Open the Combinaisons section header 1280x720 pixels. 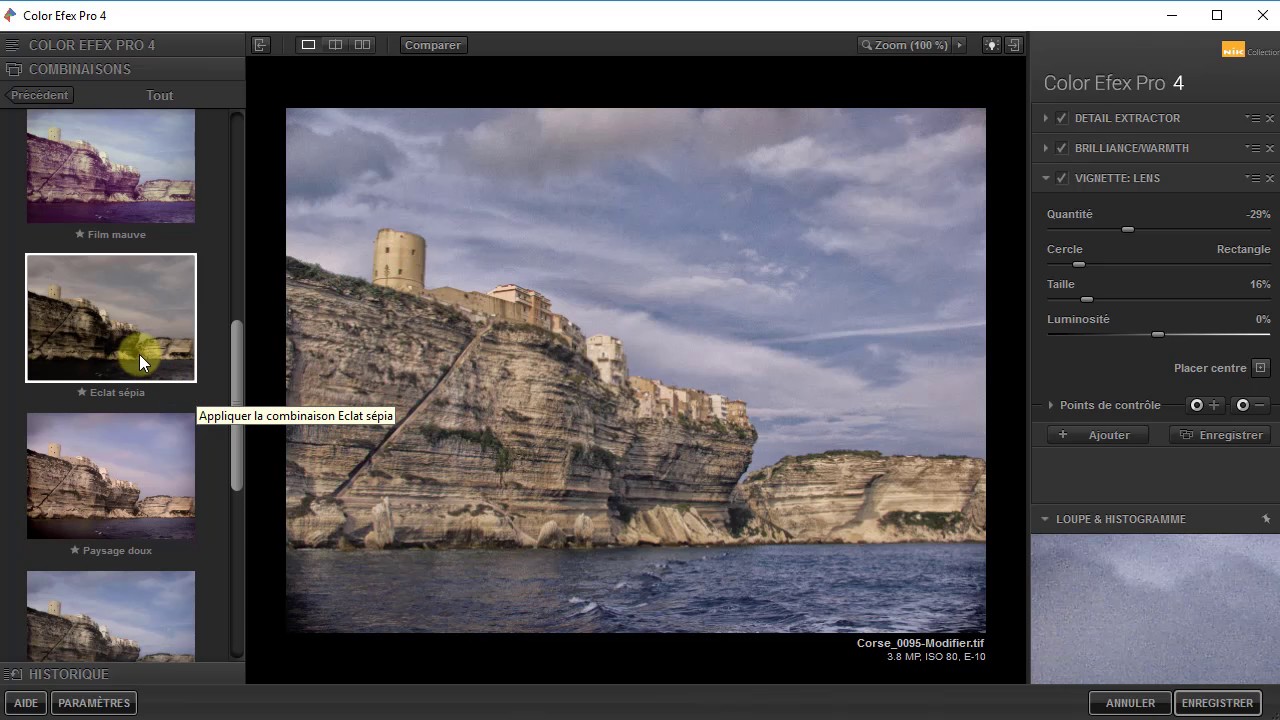point(122,69)
